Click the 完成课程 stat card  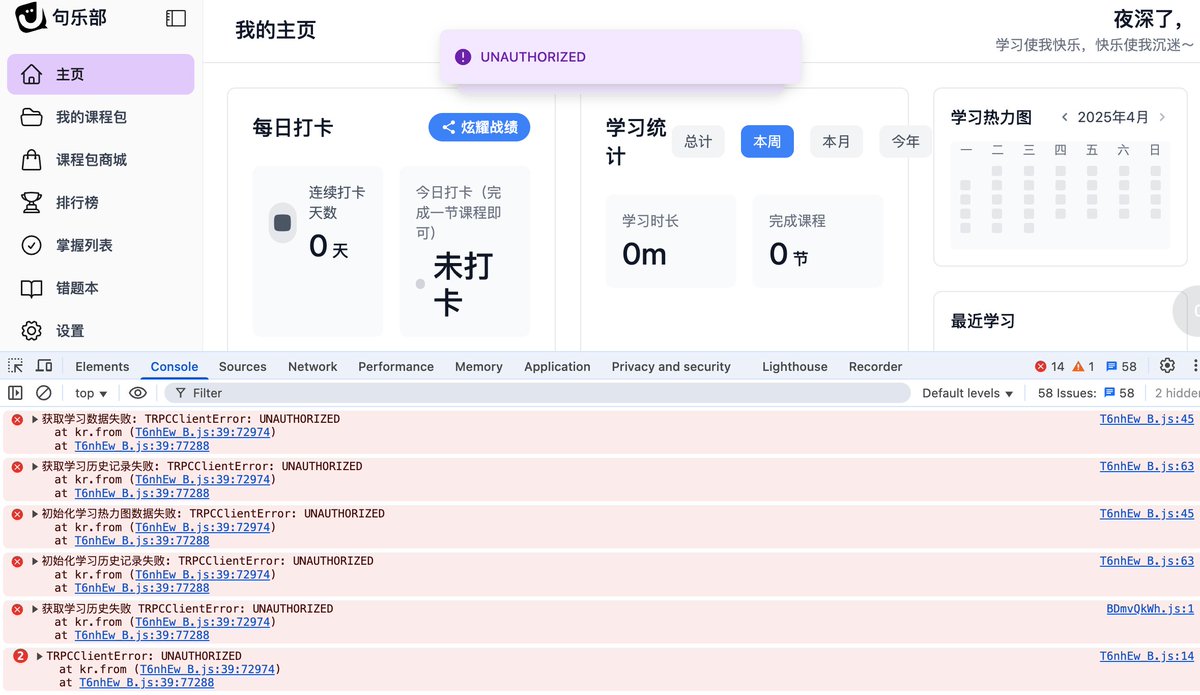[818, 241]
